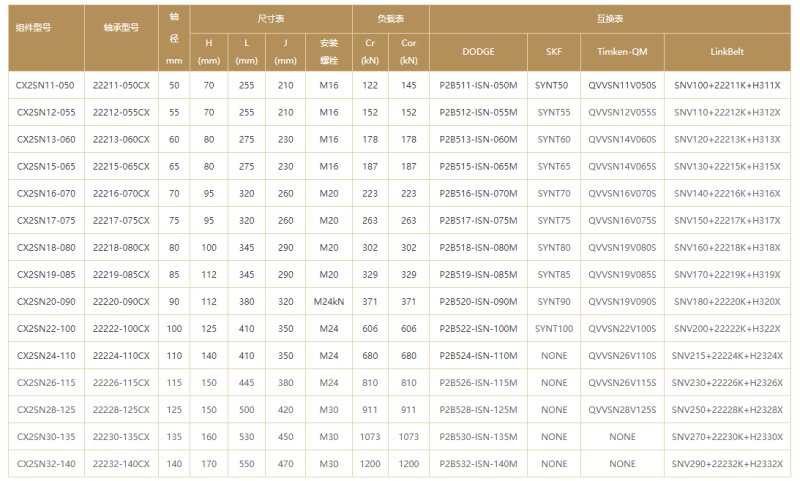Click Timken part QVVSN28V125S

click(622, 410)
